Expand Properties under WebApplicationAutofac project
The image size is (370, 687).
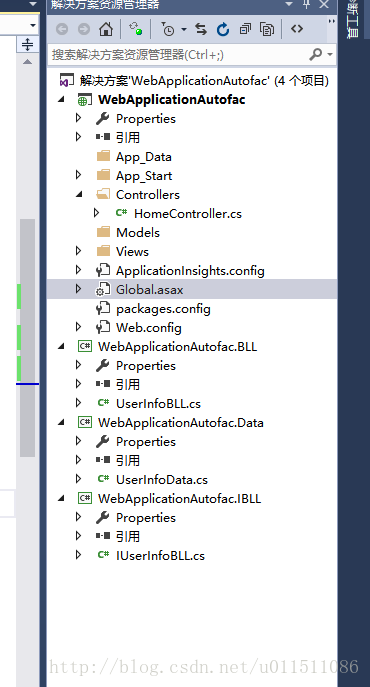pyautogui.click(x=78, y=118)
